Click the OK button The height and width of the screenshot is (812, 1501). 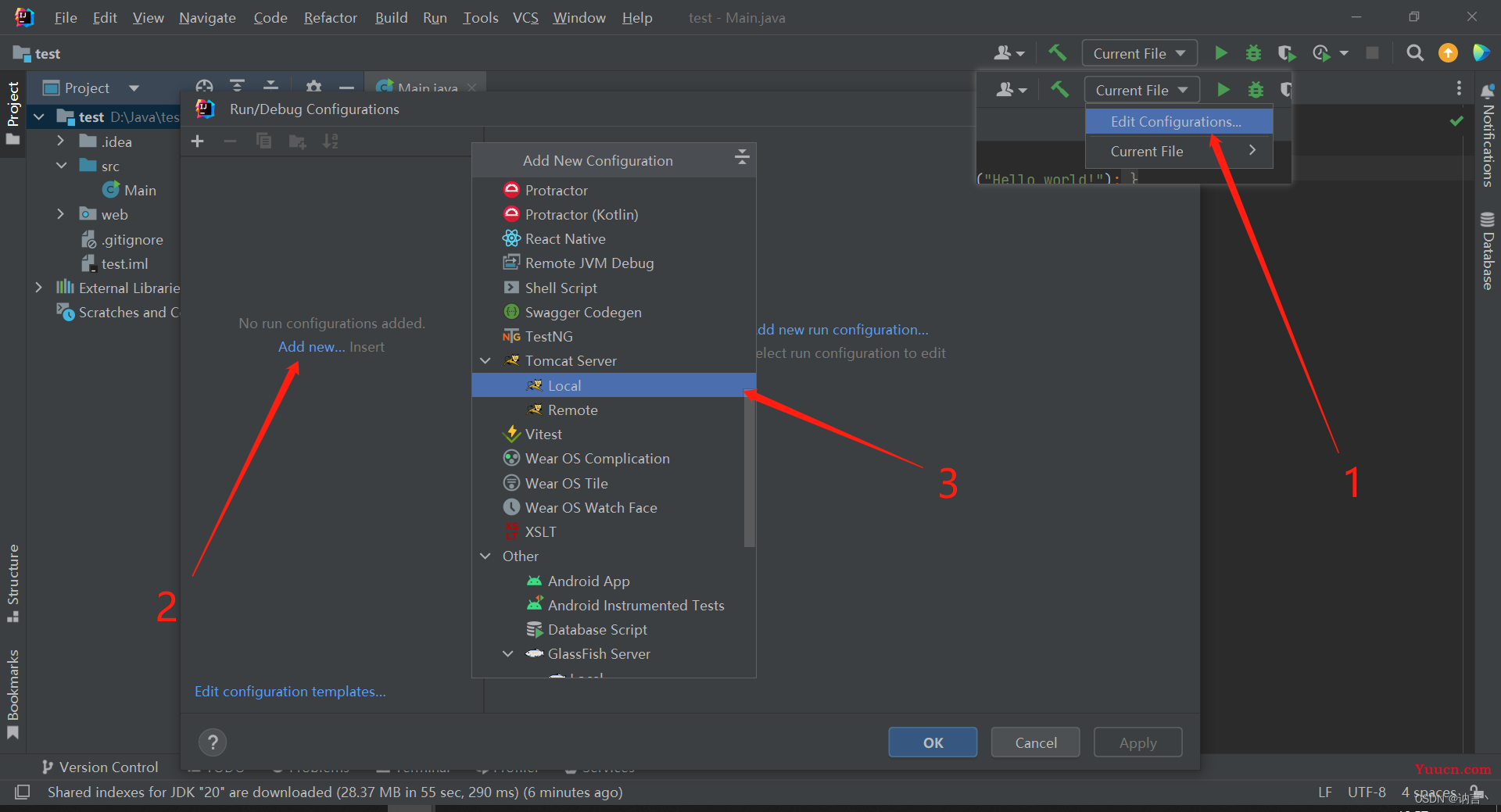pyautogui.click(x=933, y=742)
